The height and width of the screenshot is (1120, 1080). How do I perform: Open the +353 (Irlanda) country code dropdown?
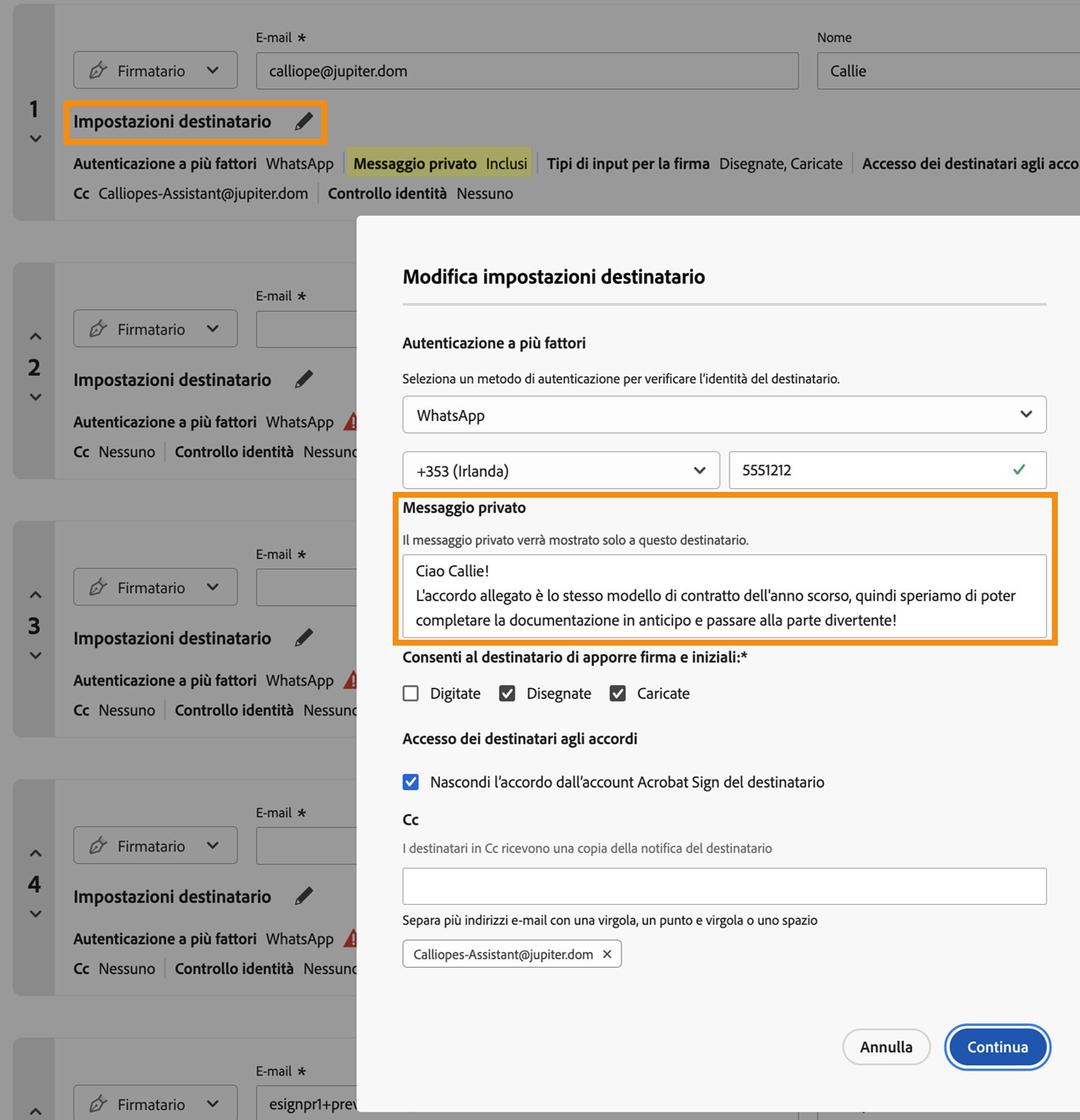coord(560,470)
